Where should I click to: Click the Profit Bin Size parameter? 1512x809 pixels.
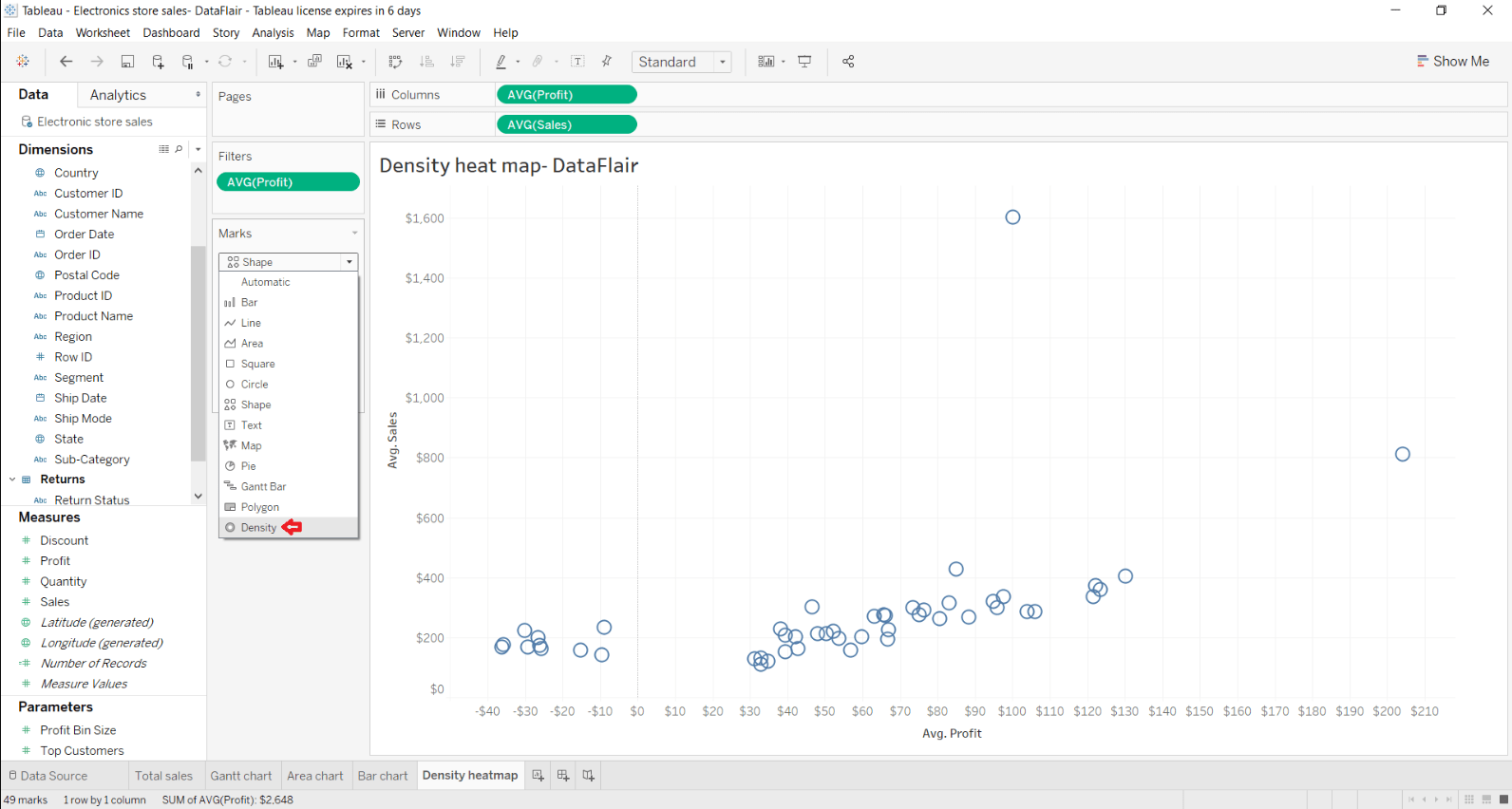tap(78, 730)
